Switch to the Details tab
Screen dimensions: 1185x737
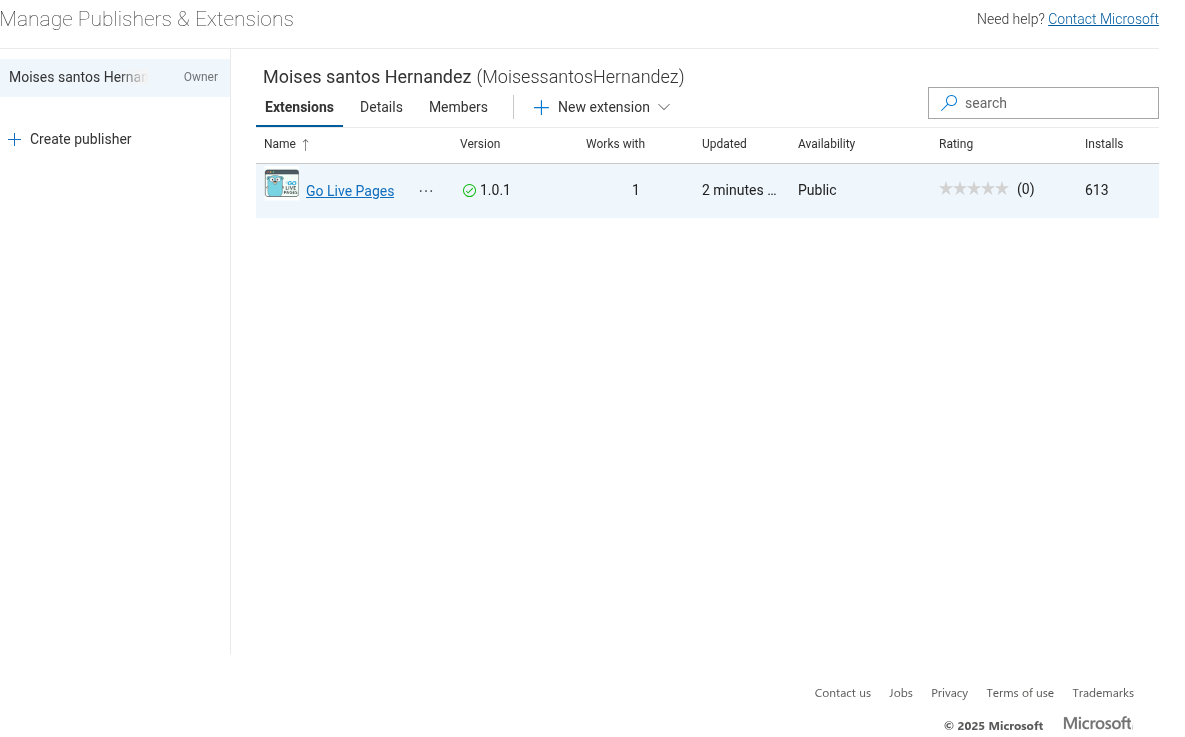tap(381, 107)
